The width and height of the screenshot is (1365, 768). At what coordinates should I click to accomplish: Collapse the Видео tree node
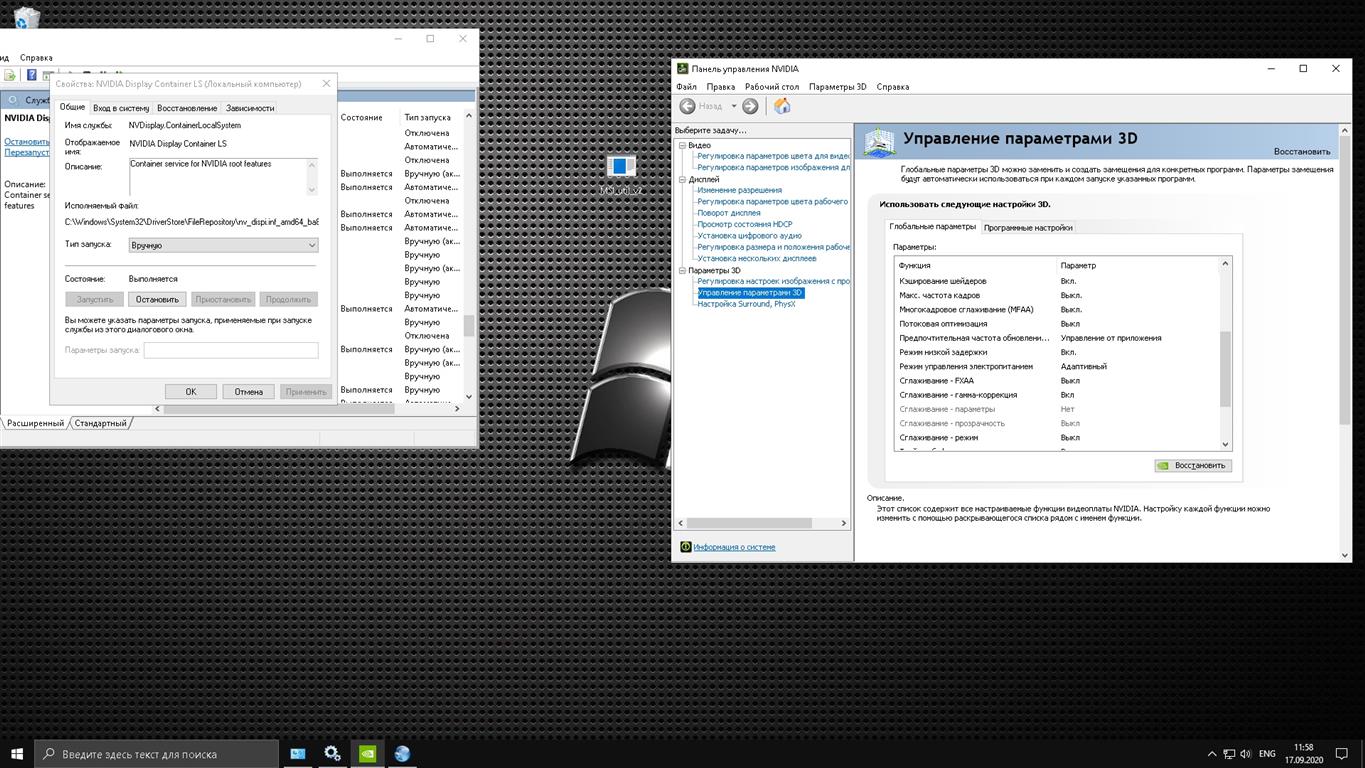click(683, 146)
